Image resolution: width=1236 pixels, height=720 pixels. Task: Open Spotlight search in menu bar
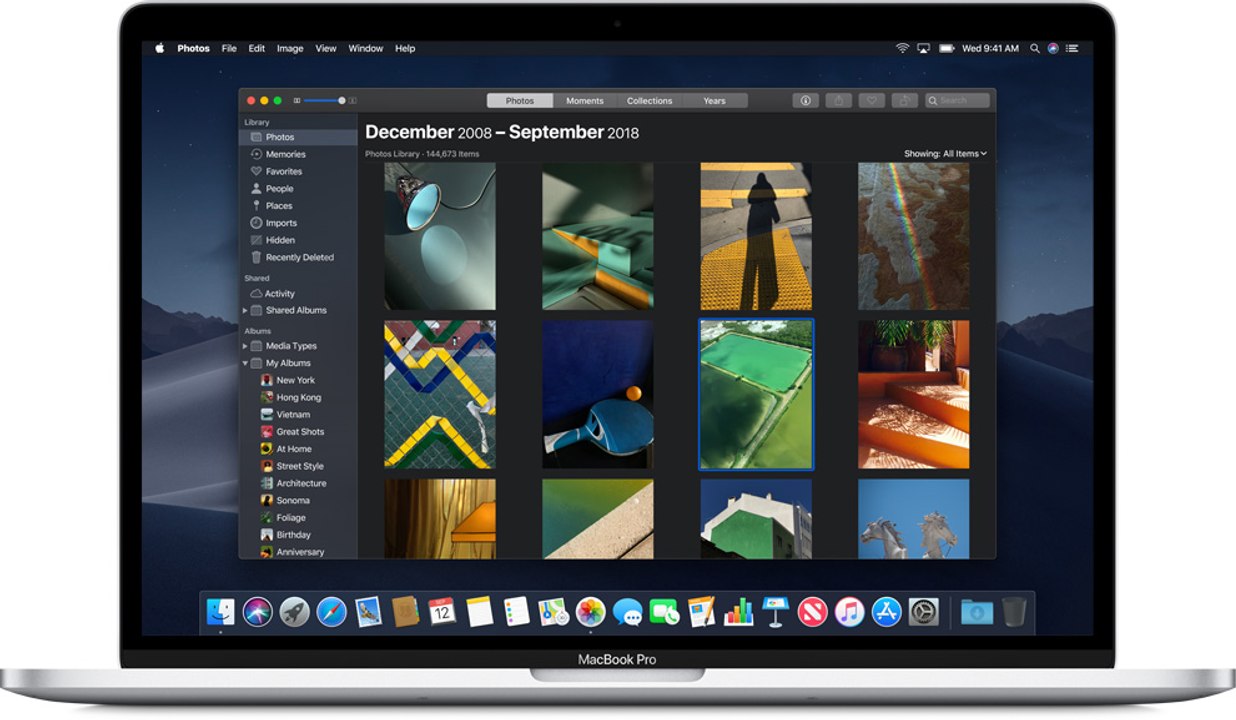pos(1035,48)
